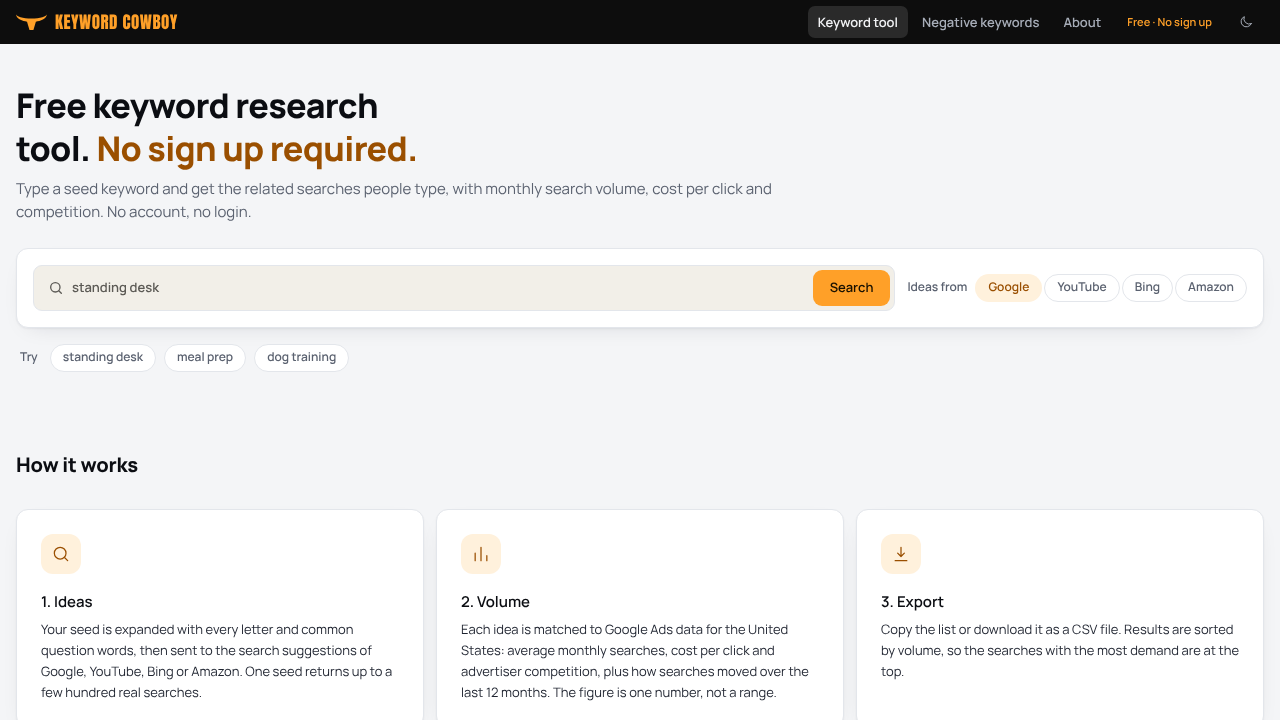The height and width of the screenshot is (720, 1280).
Task: Try the dog training suggestion chip
Action: coord(301,357)
